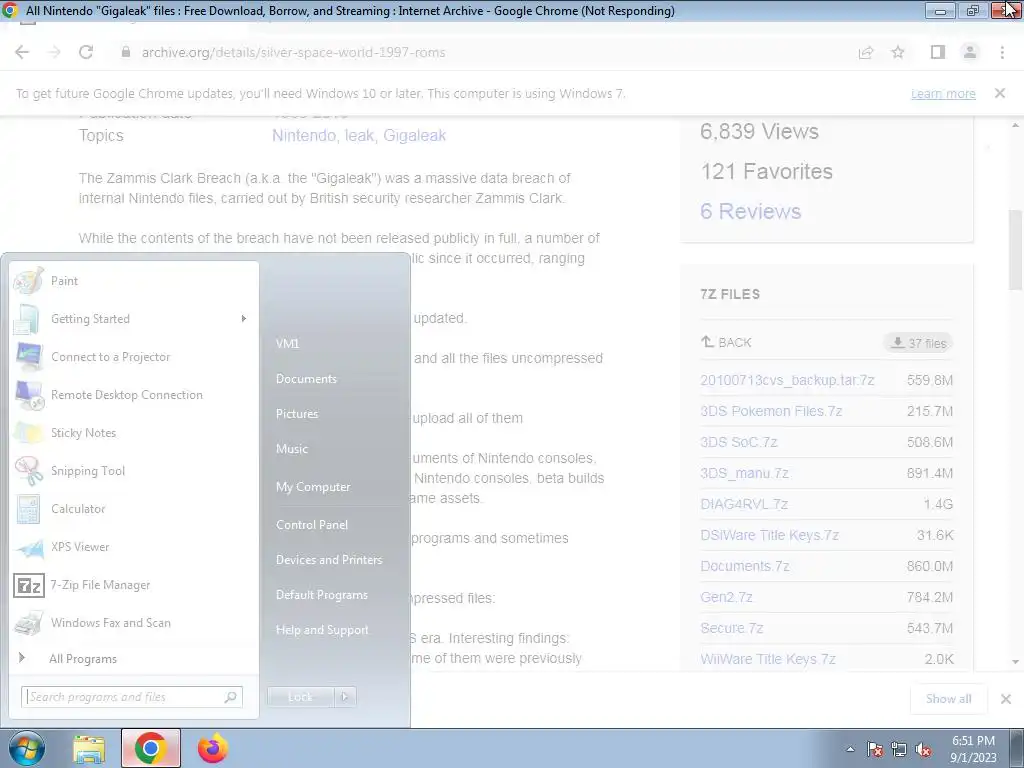Open My Computer from the Start menu

coord(313,487)
